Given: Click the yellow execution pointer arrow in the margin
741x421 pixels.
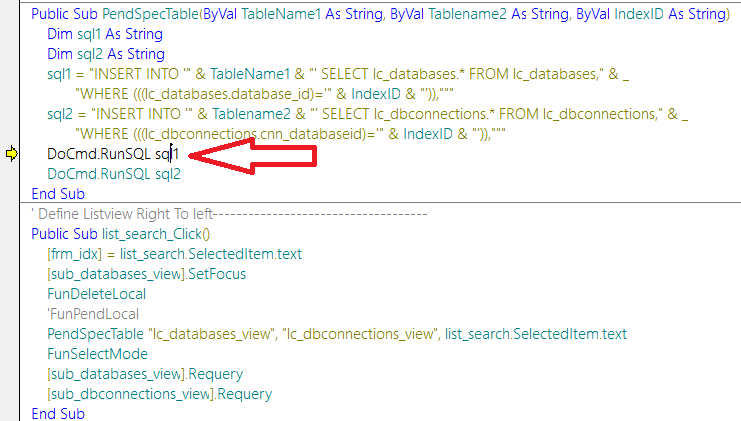Looking at the screenshot, I should coord(12,154).
